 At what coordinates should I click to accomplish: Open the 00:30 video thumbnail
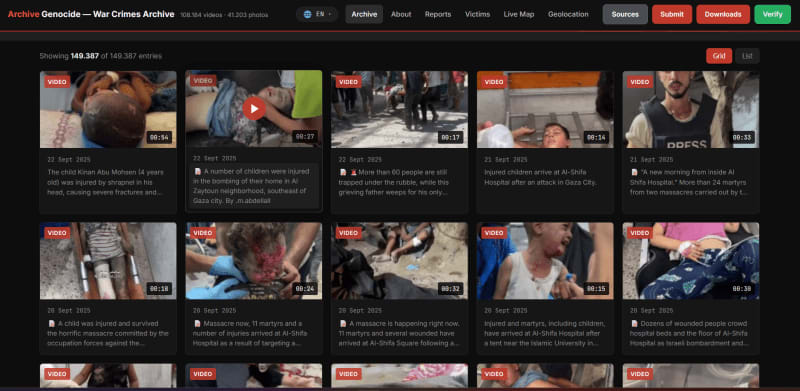(691, 261)
